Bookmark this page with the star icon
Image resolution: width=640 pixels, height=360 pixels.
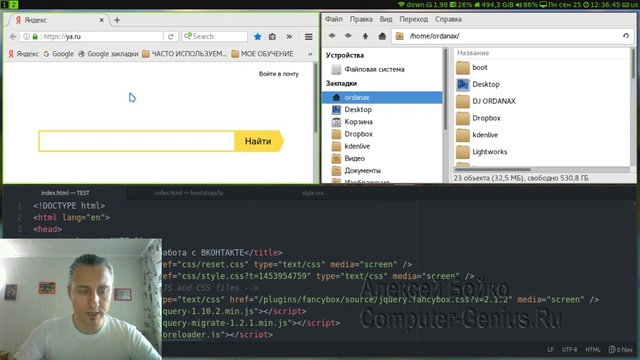pos(258,37)
